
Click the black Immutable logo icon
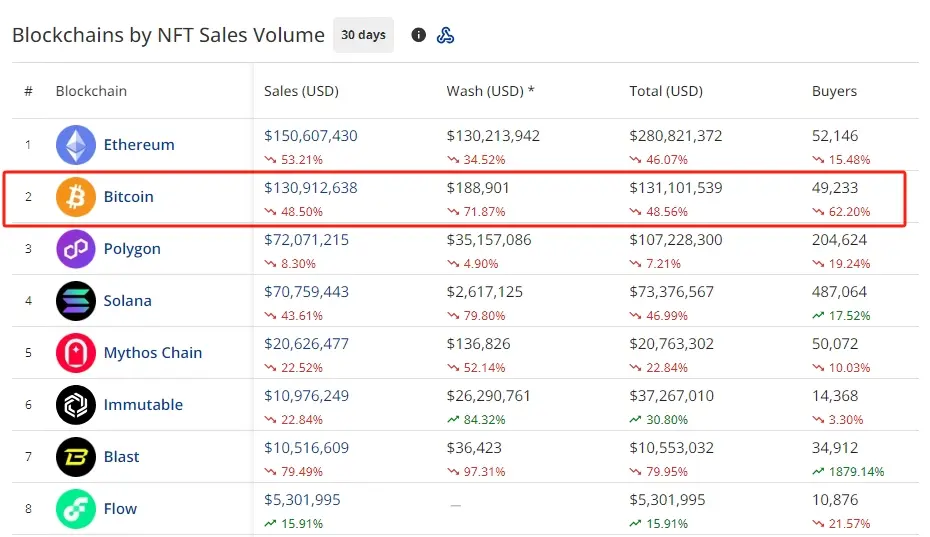(x=76, y=405)
